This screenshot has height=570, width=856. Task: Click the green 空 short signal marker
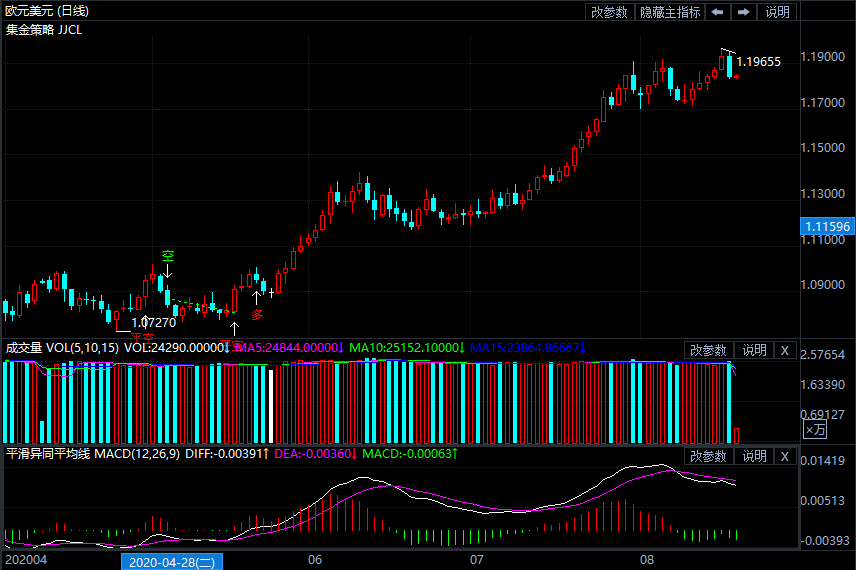(168, 256)
